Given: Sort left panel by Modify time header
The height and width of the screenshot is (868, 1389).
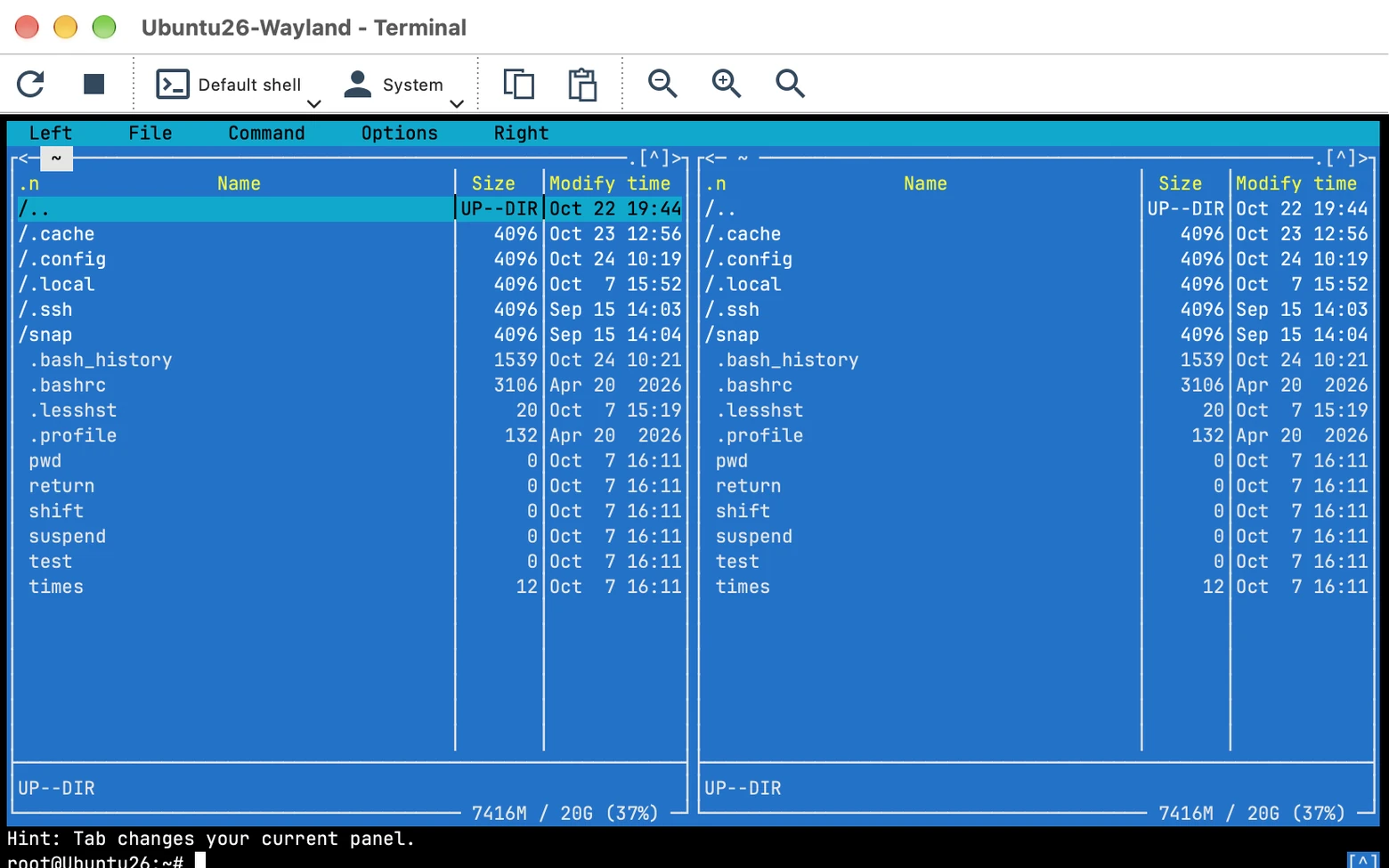Looking at the screenshot, I should pyautogui.click(x=610, y=184).
